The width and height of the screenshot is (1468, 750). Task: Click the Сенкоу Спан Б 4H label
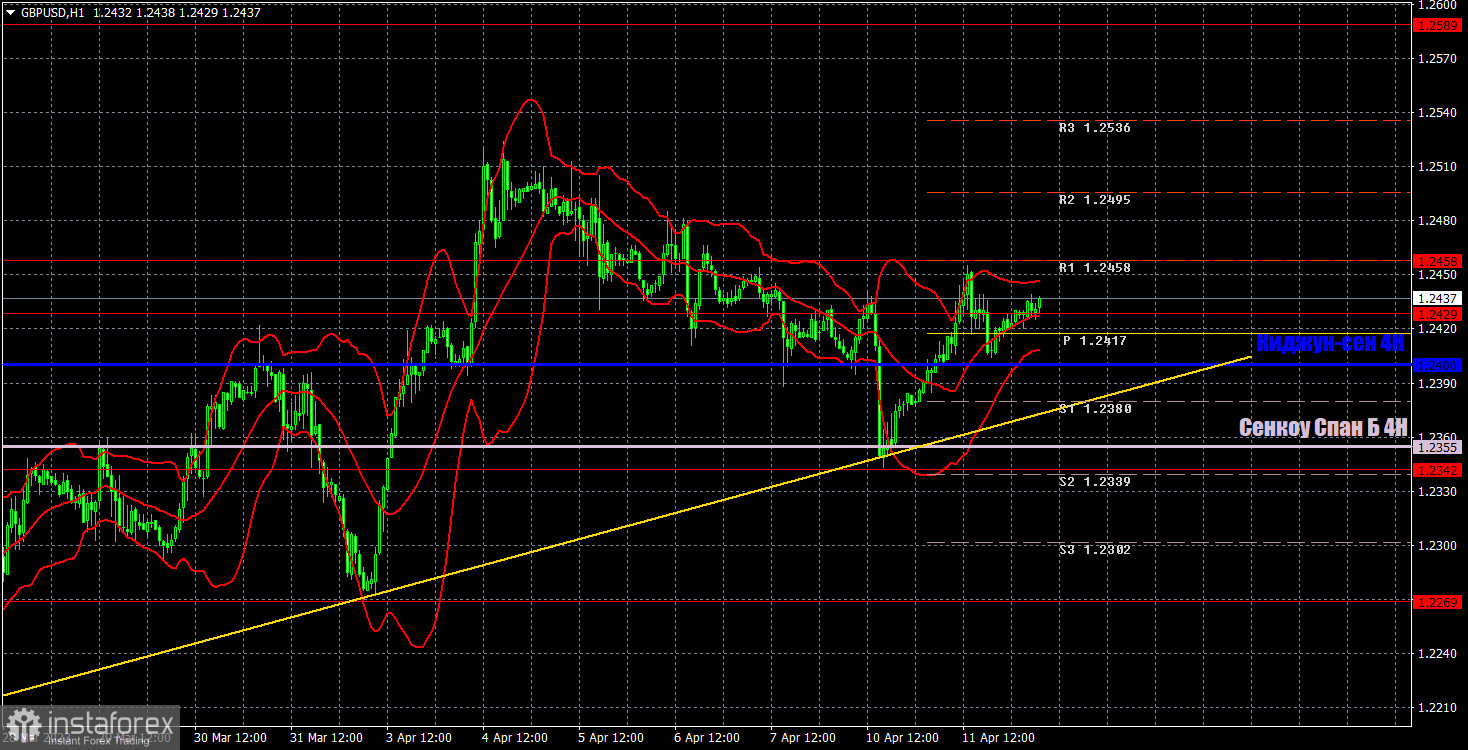1323,427
